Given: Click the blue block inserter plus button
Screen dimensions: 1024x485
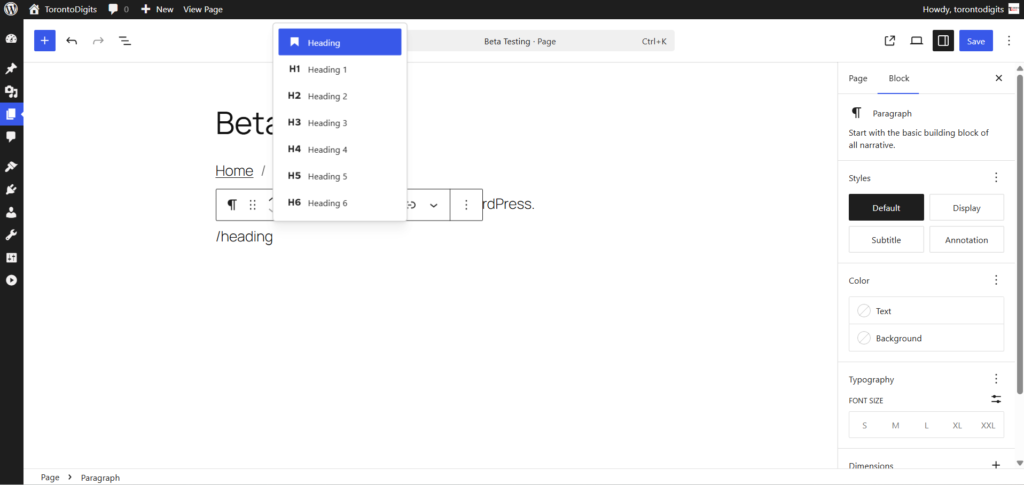Looking at the screenshot, I should (x=45, y=41).
